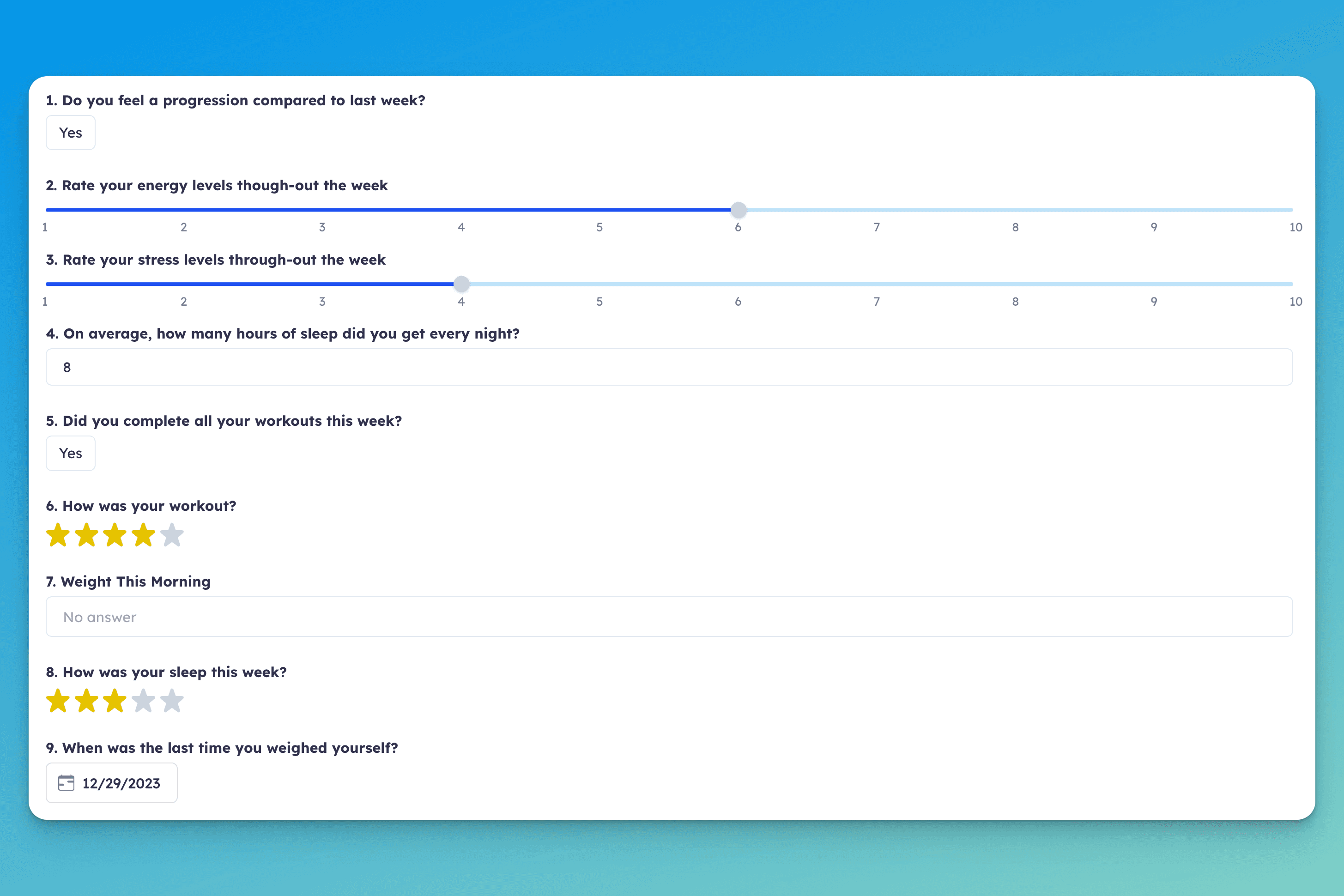1344x896 pixels.
Task: Click question 1 progression heading text
Action: [236, 101]
